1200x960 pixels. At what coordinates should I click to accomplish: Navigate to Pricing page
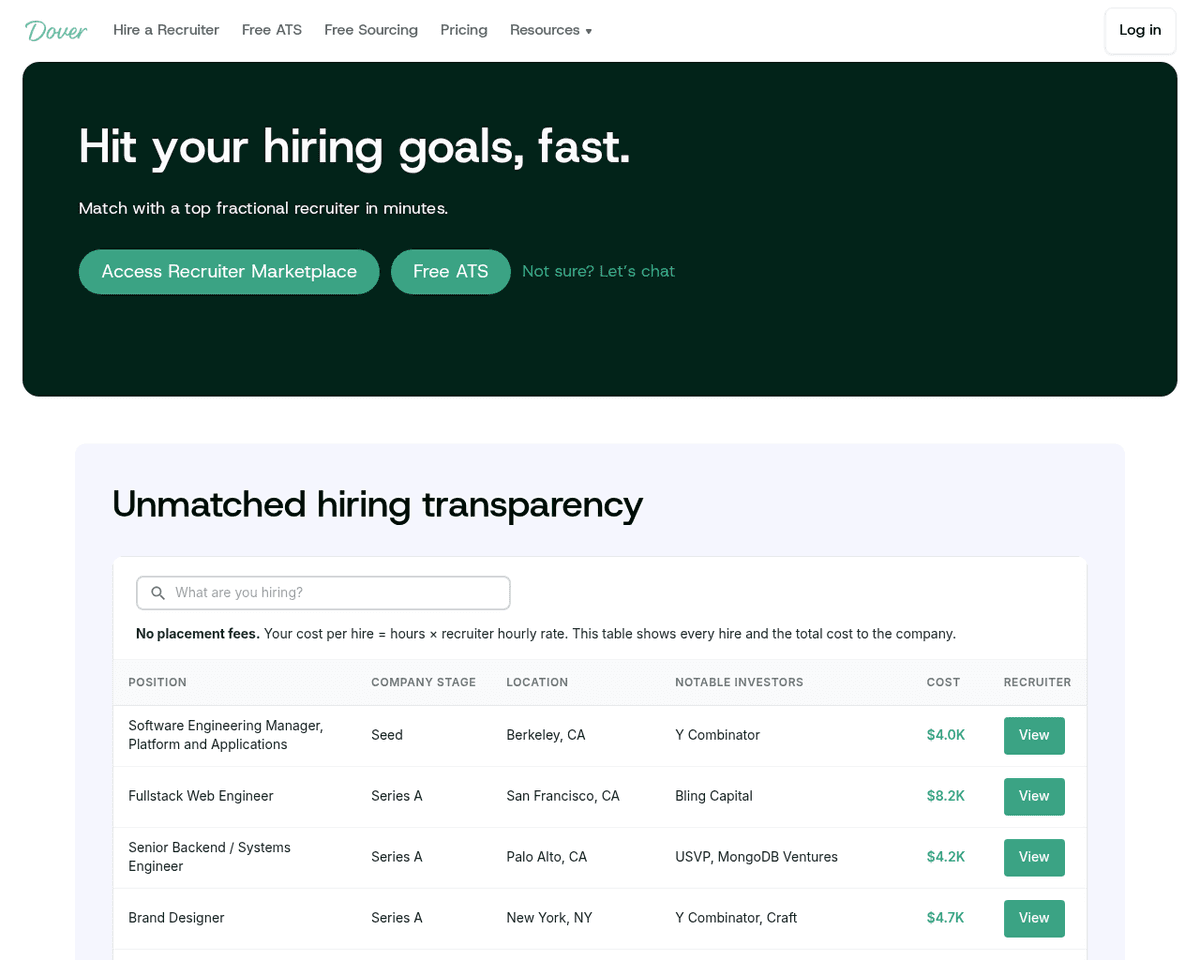464,30
